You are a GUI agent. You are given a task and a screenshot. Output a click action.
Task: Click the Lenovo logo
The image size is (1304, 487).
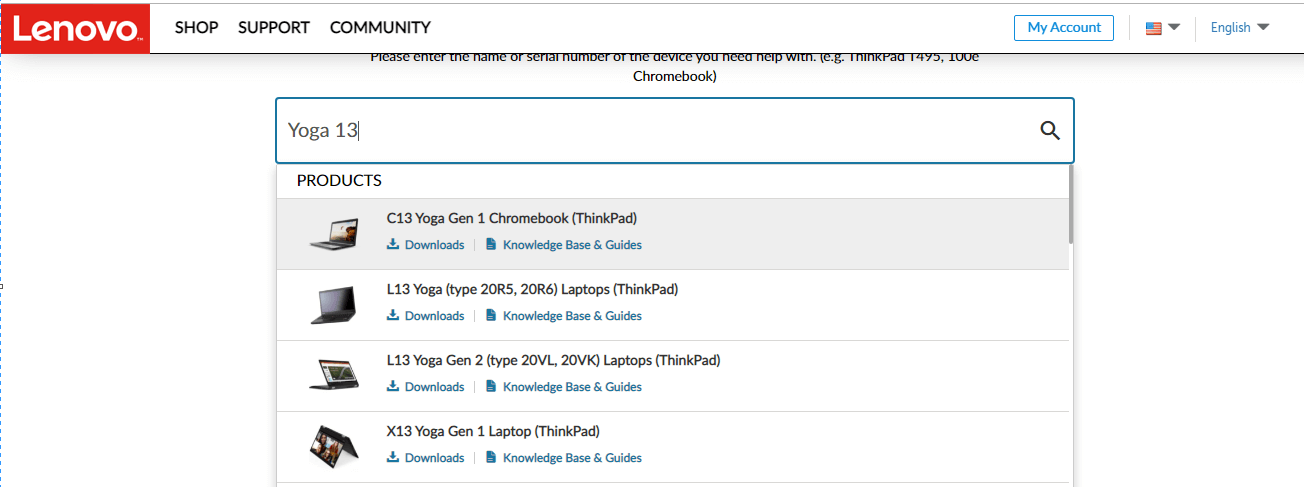(x=76, y=28)
